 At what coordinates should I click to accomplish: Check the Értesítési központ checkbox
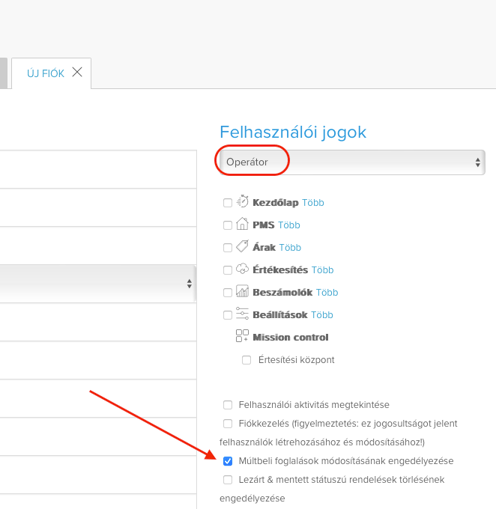246,360
